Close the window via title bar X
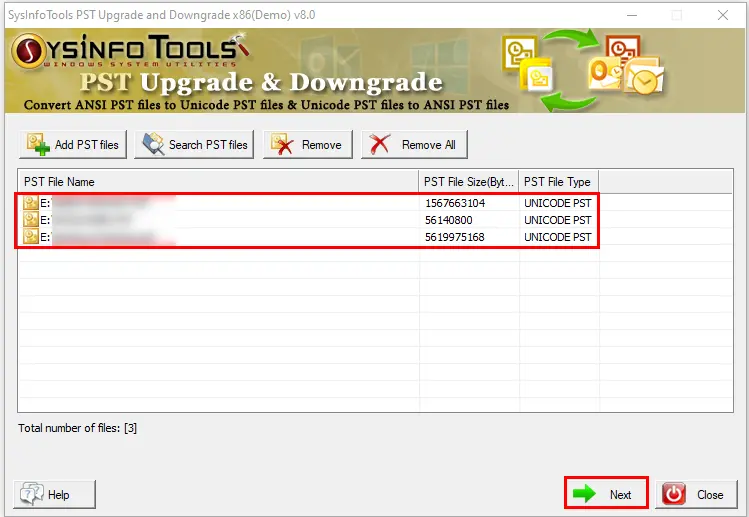749x517 pixels. point(723,15)
